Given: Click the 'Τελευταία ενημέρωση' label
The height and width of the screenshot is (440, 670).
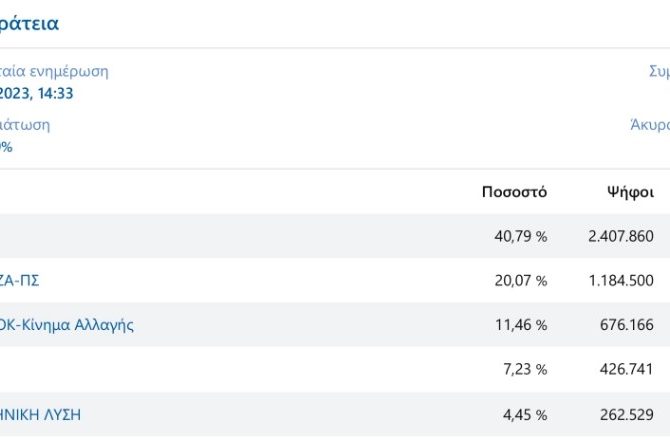Looking at the screenshot, I should click(54, 72).
